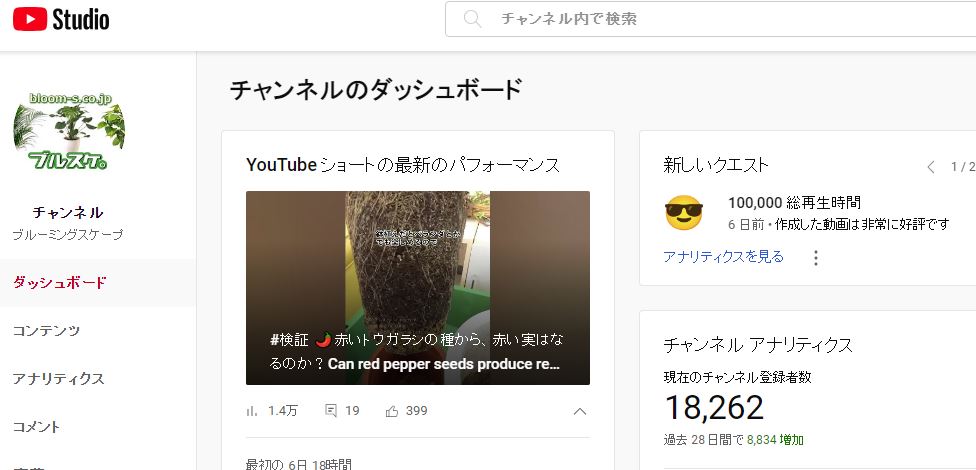Select the 100,000 総再生時間 quest title
This screenshot has height=470, width=976.
pos(795,202)
